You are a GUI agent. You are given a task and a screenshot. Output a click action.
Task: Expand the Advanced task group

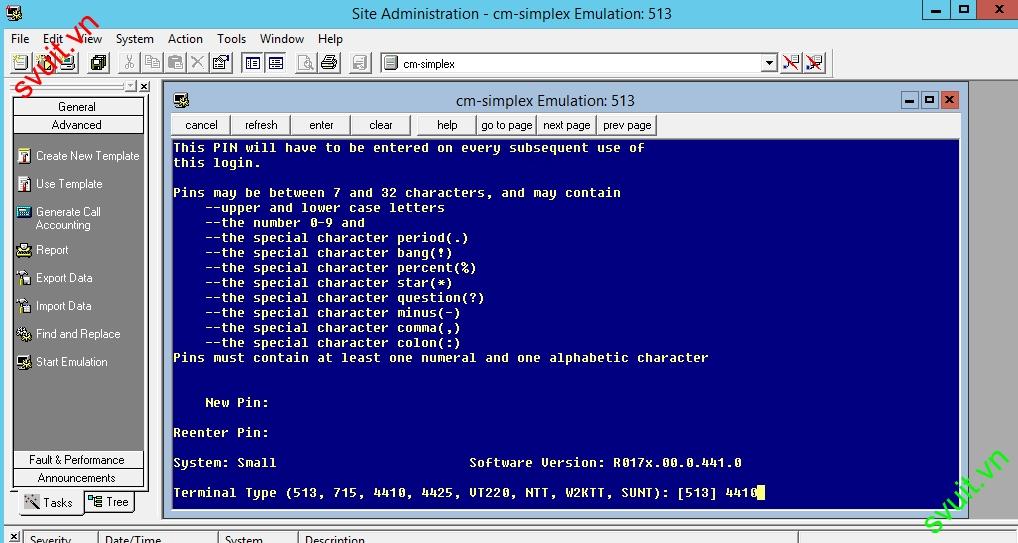(x=78, y=125)
